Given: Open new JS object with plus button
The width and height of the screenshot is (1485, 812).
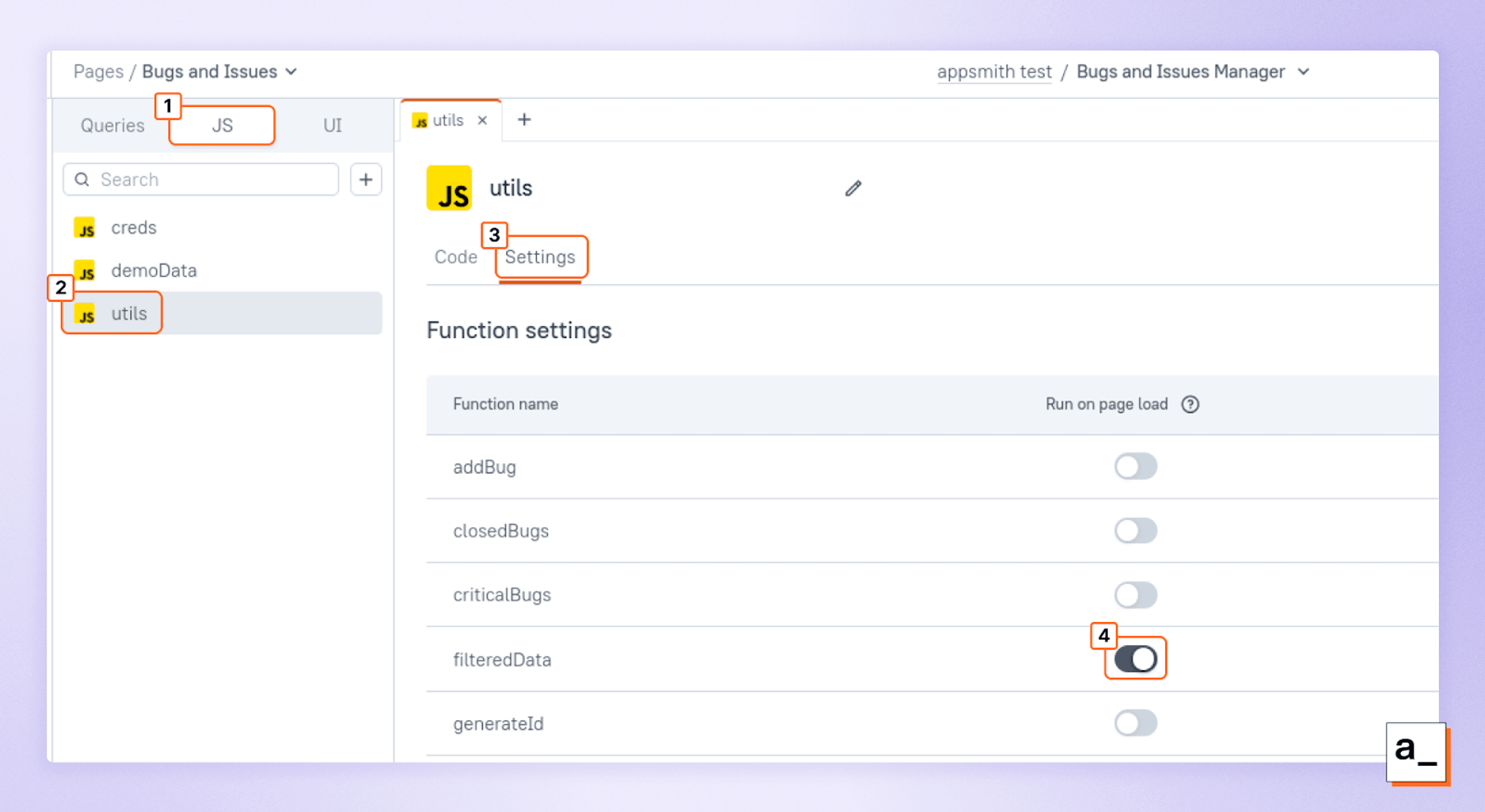Looking at the screenshot, I should (x=365, y=179).
